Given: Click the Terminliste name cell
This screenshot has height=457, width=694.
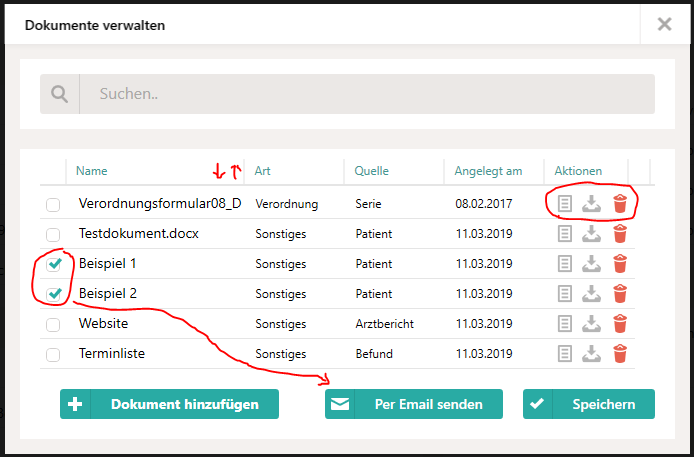Looking at the screenshot, I should pos(112,353).
